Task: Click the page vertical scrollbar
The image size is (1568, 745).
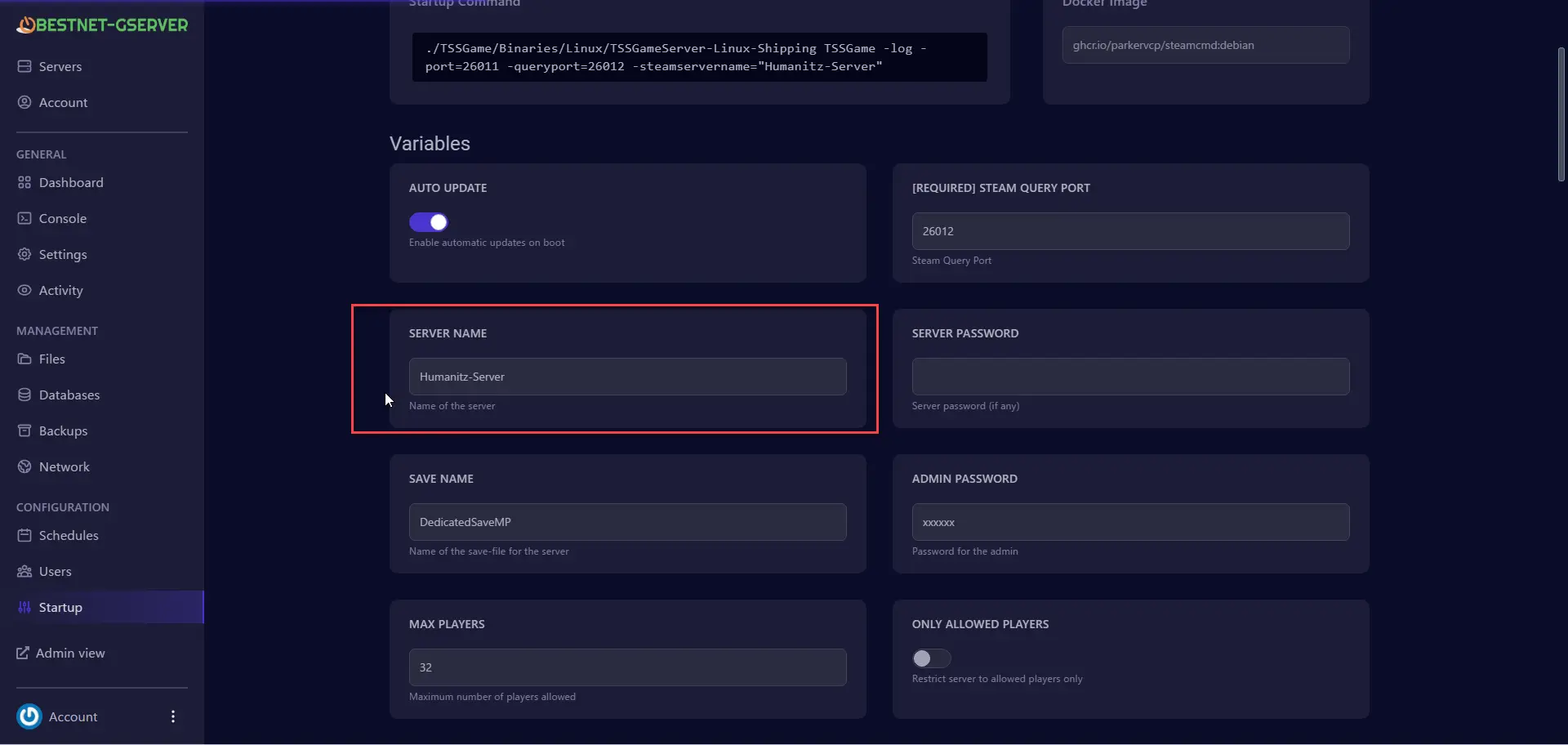Action: (1561, 114)
